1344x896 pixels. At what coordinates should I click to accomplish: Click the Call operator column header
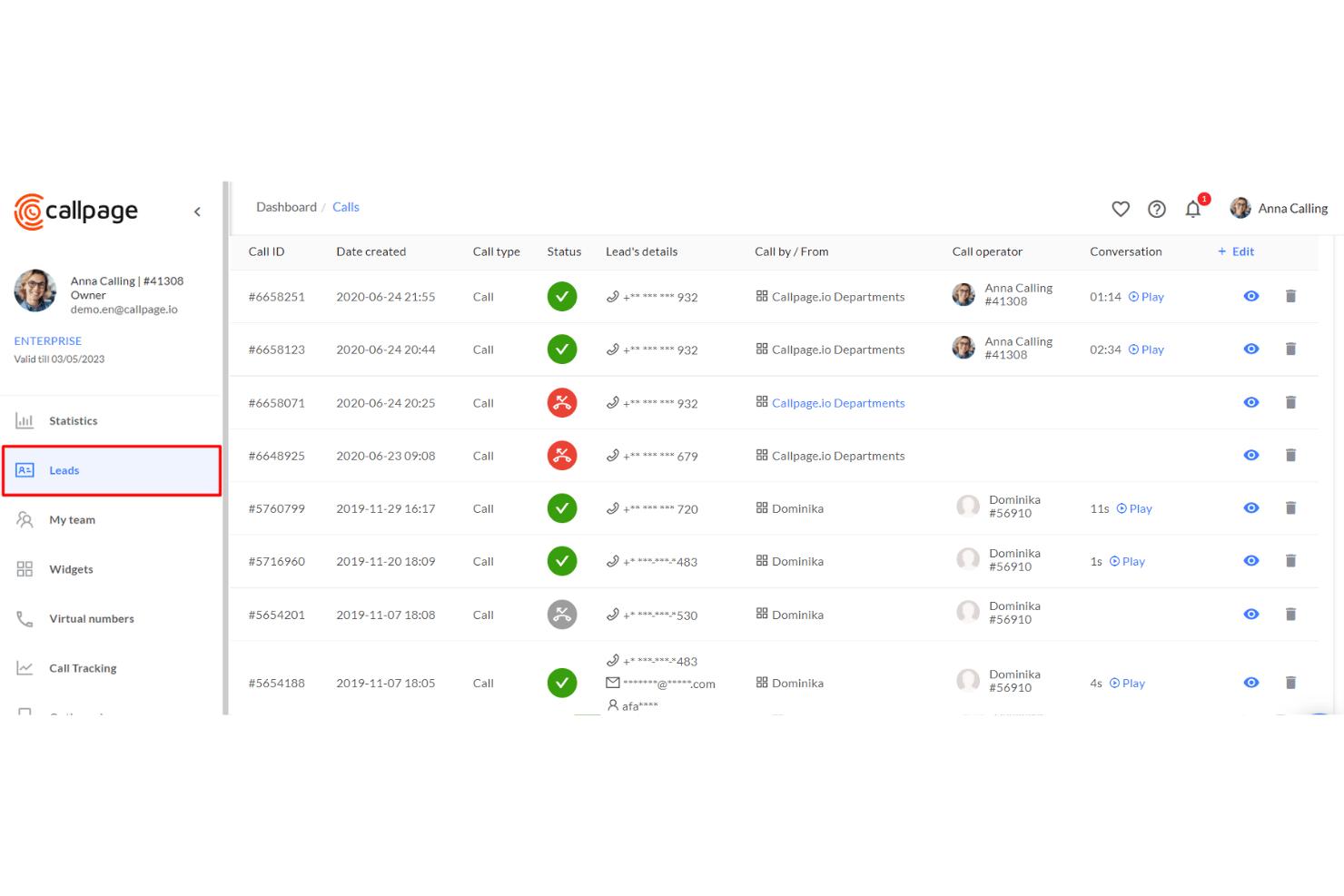pyautogui.click(x=987, y=251)
